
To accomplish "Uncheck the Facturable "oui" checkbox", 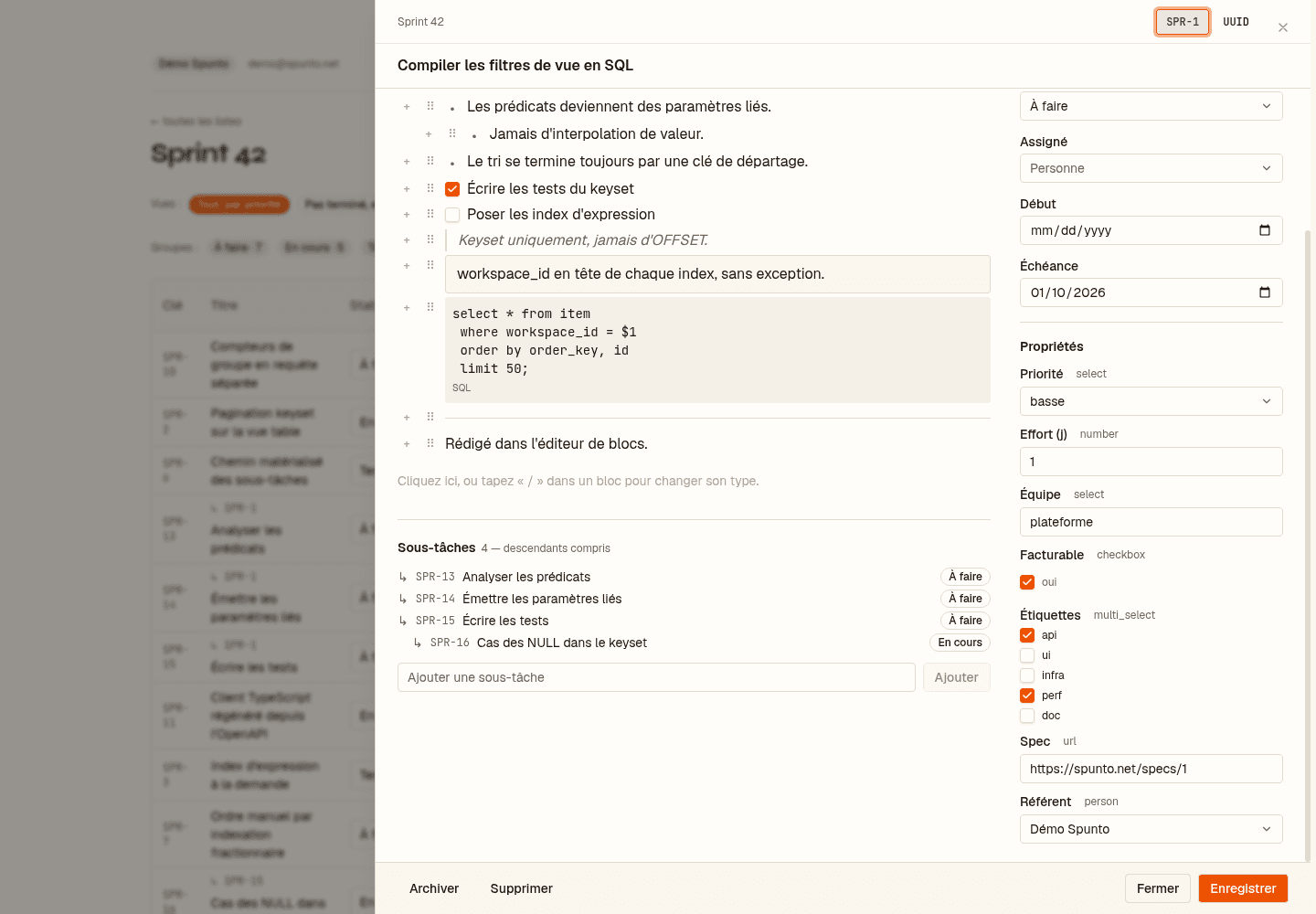I will pyautogui.click(x=1027, y=582).
